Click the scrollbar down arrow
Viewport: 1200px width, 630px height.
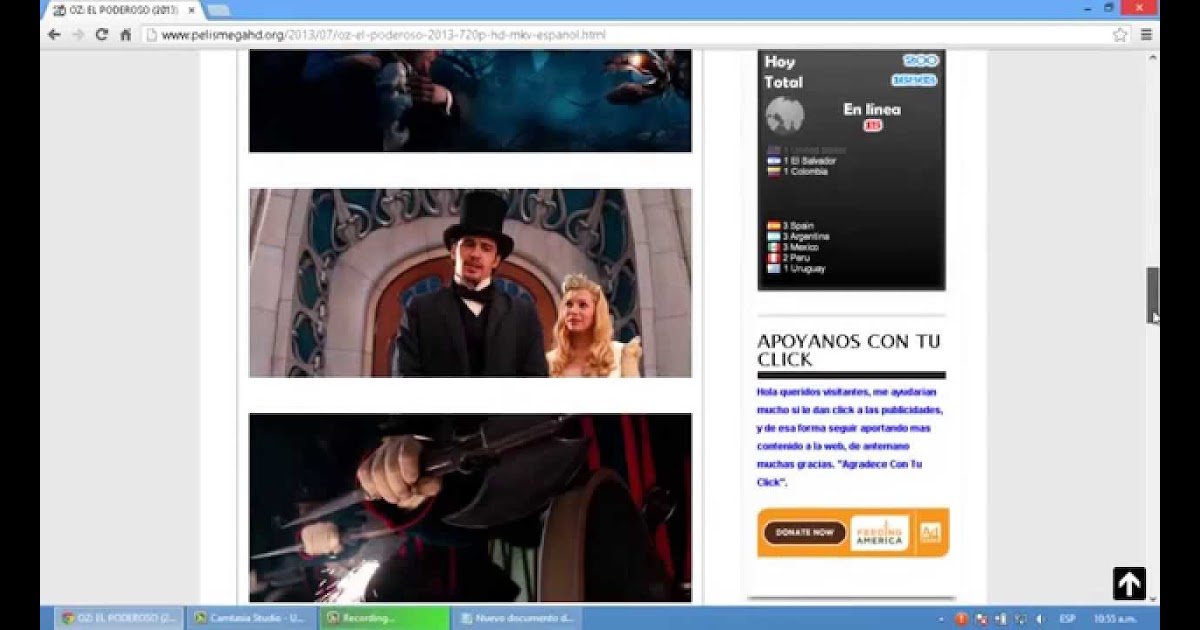pyautogui.click(x=1152, y=598)
